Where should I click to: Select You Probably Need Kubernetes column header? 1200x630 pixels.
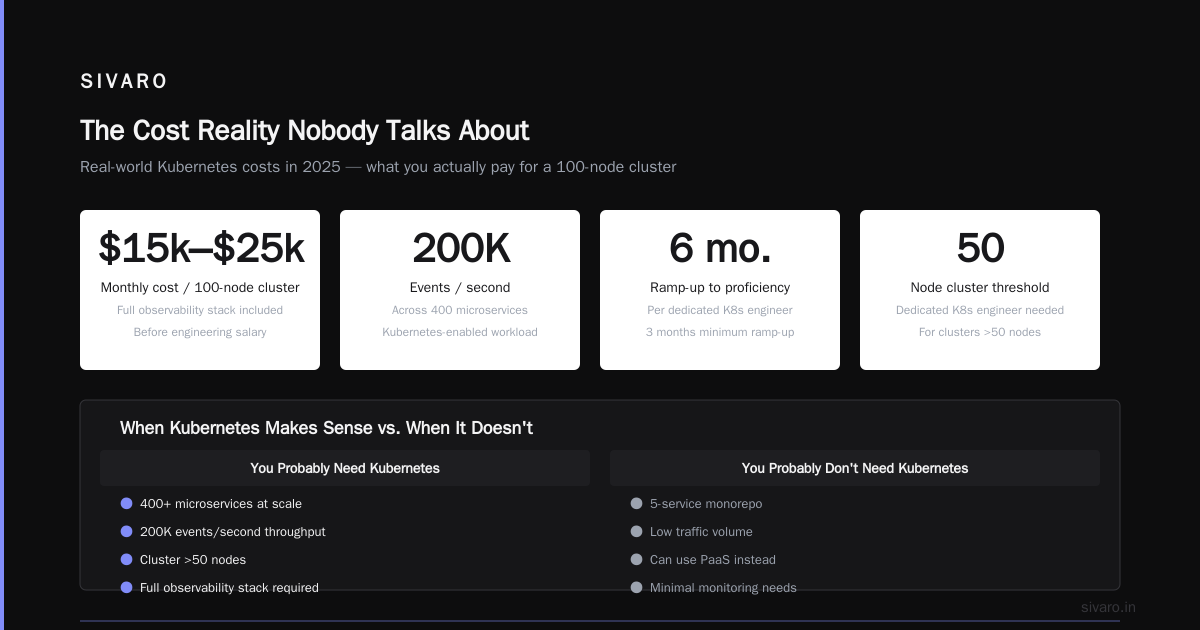pyautogui.click(x=345, y=468)
